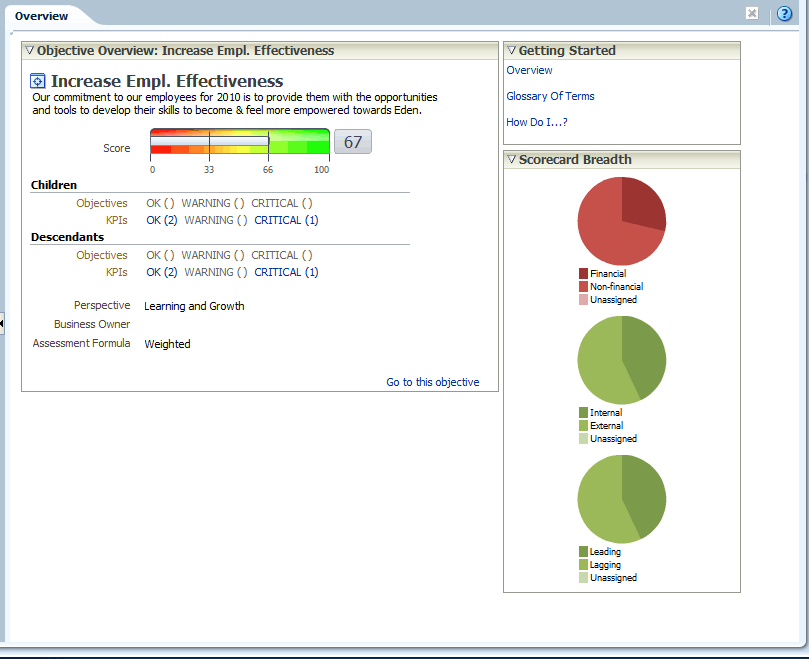Image resolution: width=809 pixels, height=659 pixels.
Task: Open the Glossary Of Terms link
Action: click(x=550, y=97)
